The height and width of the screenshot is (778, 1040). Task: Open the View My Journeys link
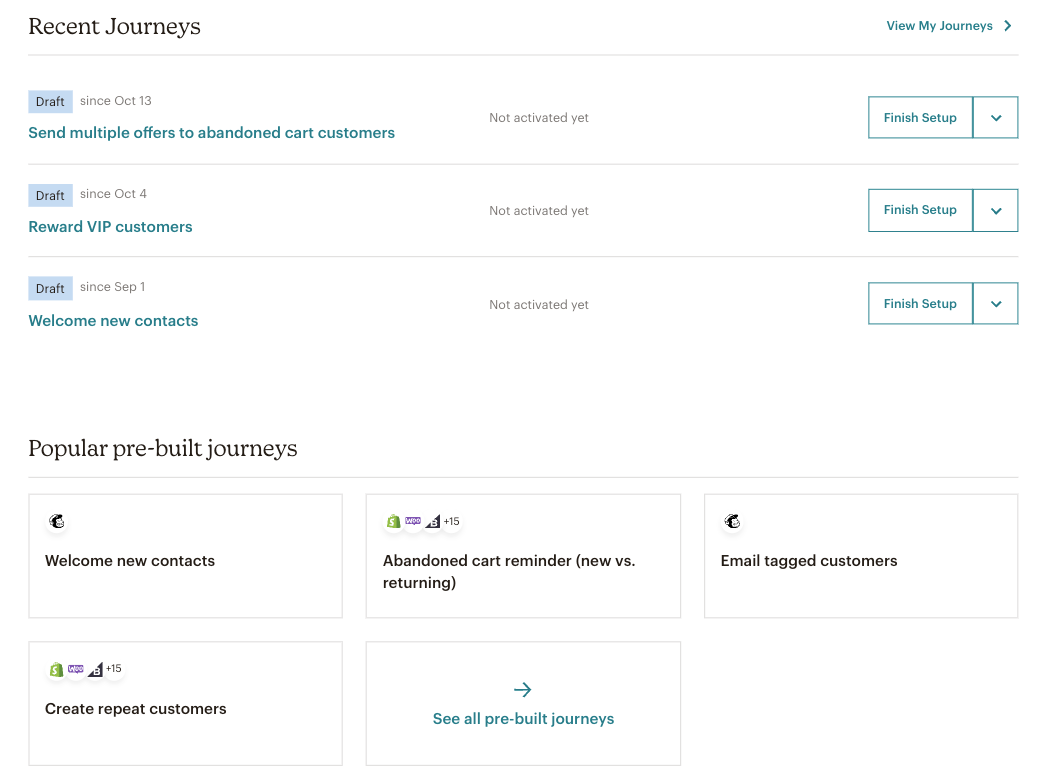coord(939,26)
